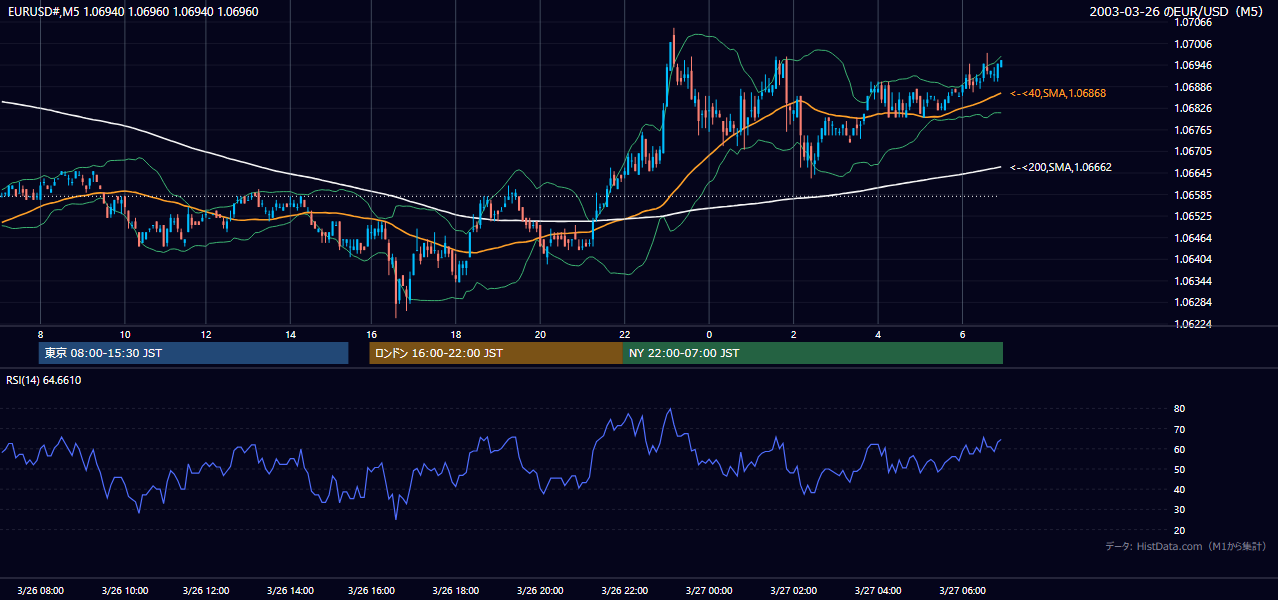The image size is (1278, 600).
Task: Click price axis value 1.06765
Action: pyautogui.click(x=1194, y=130)
